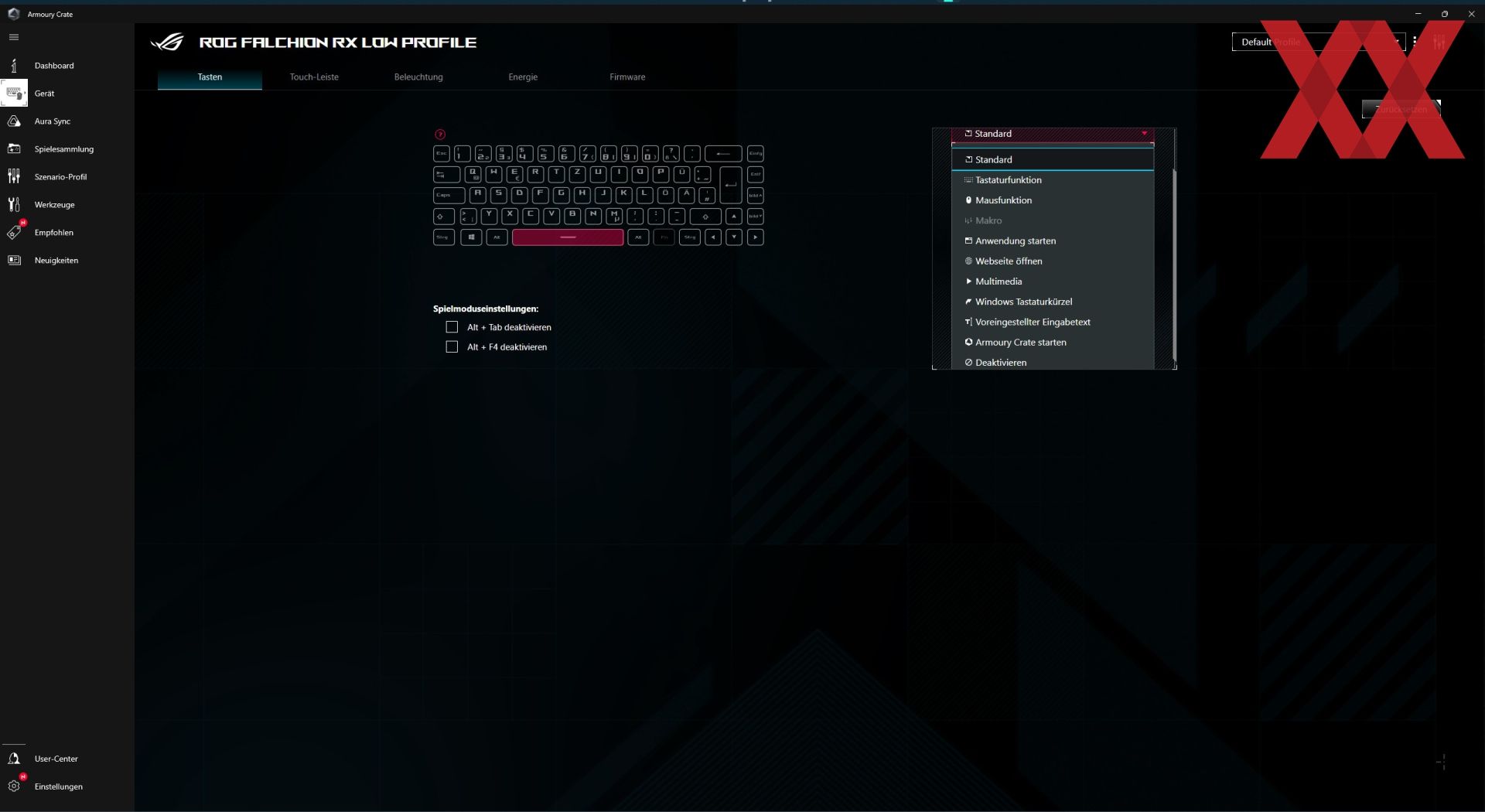Select the down arrow key on keyboard map
Screen dimensions: 1485x812
click(734, 237)
